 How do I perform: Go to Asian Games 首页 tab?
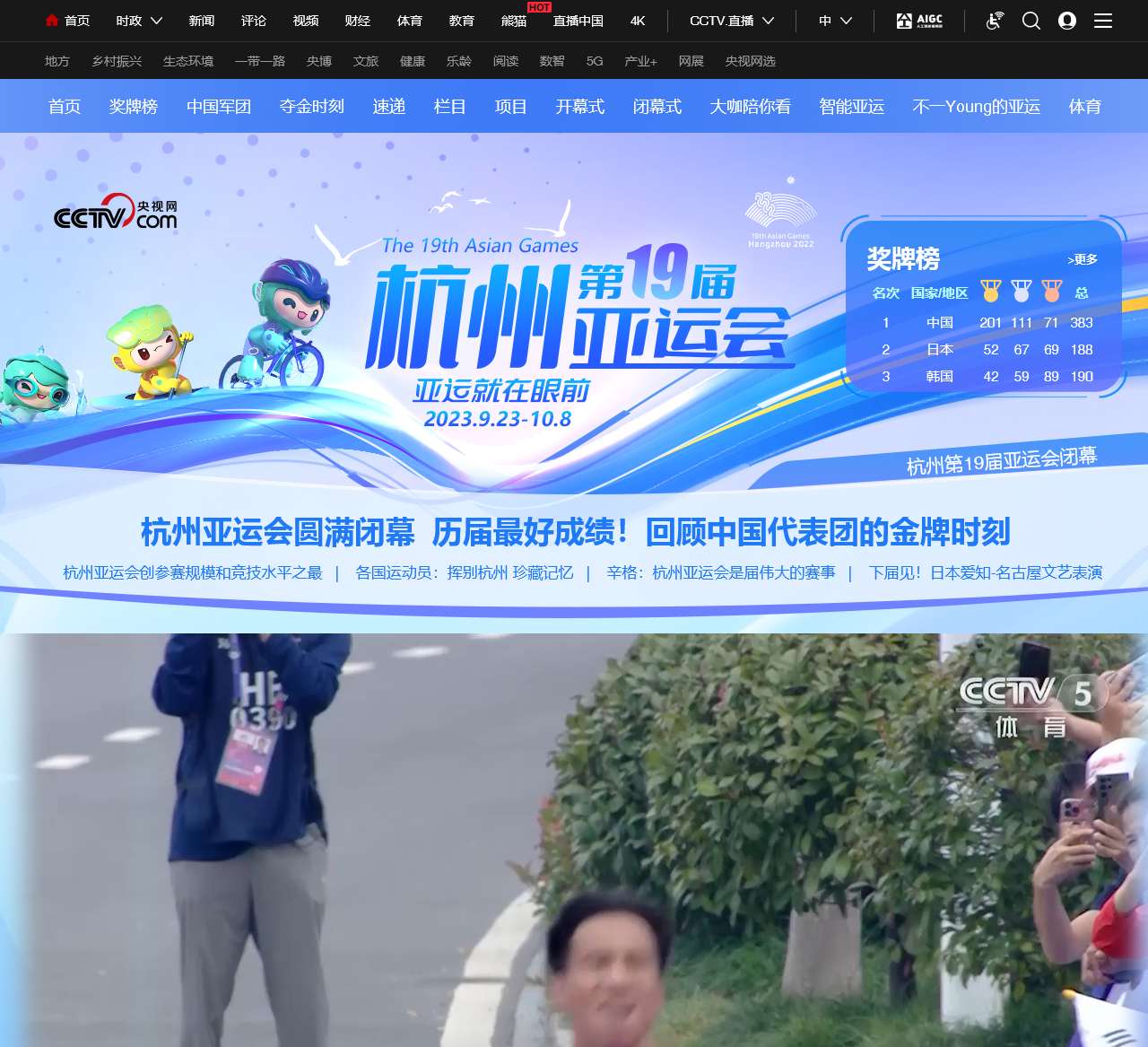click(x=65, y=106)
